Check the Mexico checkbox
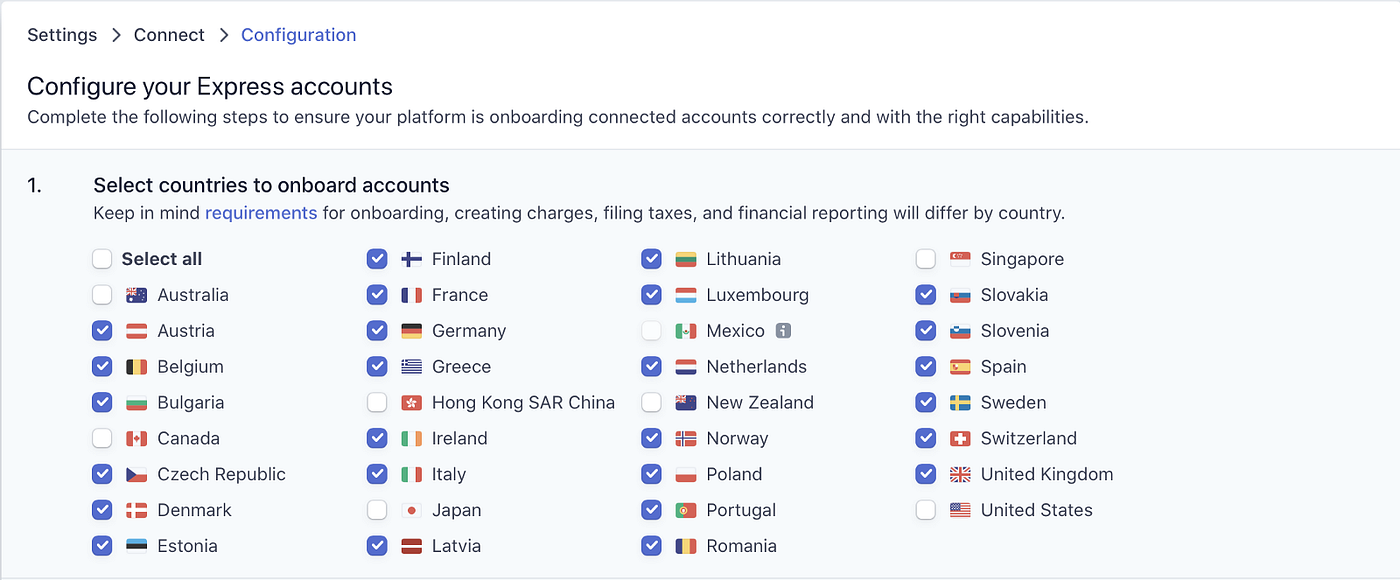This screenshot has width=1400, height=580. click(651, 330)
